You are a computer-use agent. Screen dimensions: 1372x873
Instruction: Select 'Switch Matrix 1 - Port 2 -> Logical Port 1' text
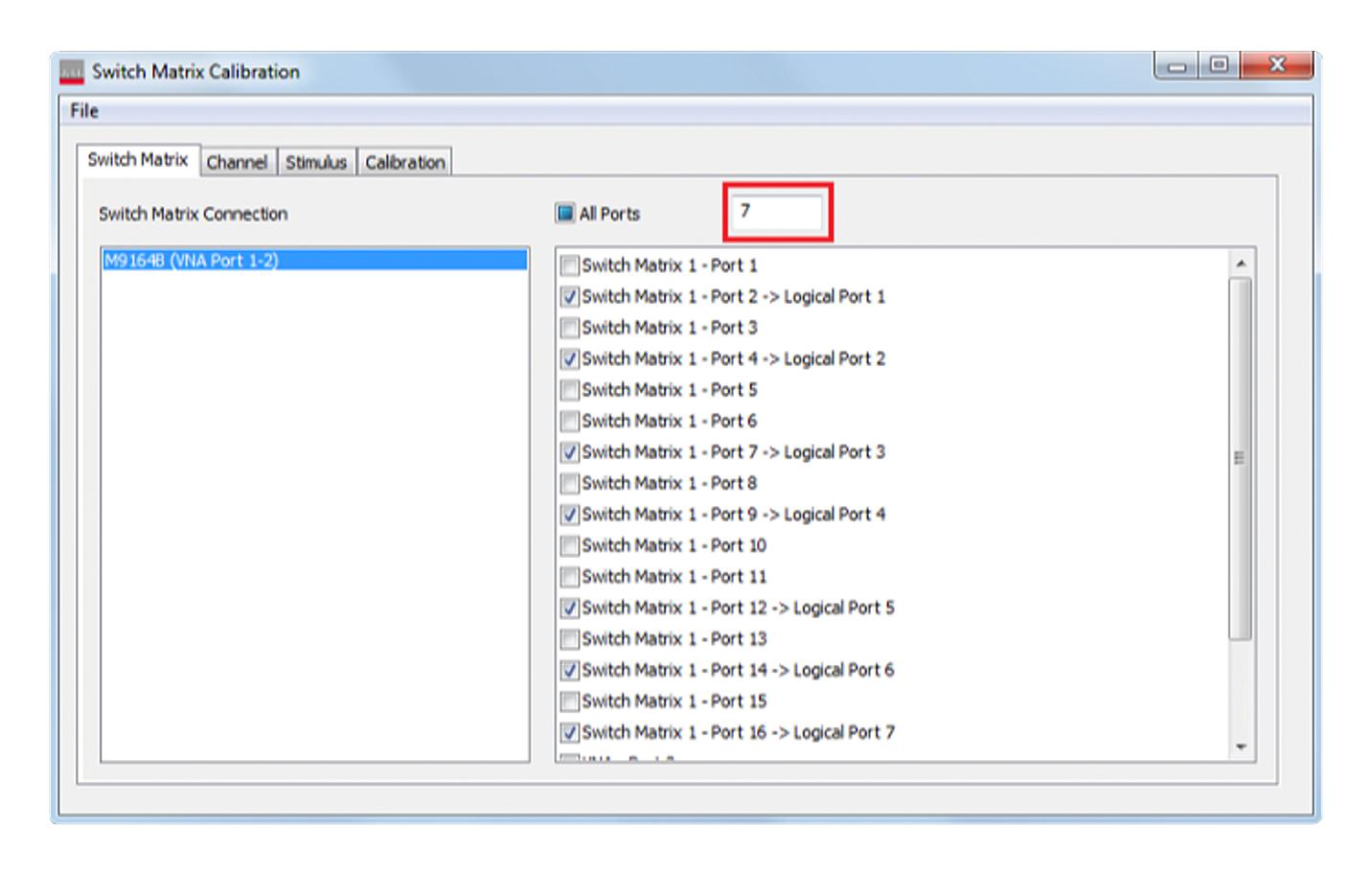[734, 296]
